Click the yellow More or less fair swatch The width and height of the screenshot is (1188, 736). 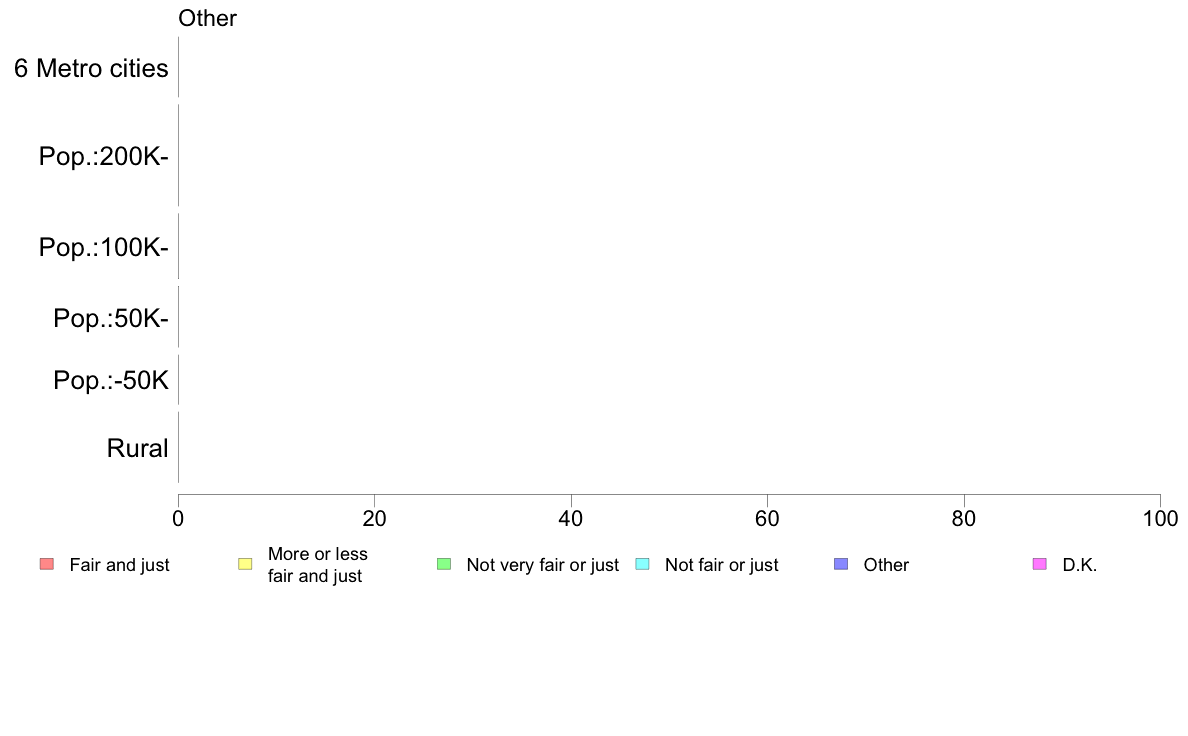click(x=245, y=564)
